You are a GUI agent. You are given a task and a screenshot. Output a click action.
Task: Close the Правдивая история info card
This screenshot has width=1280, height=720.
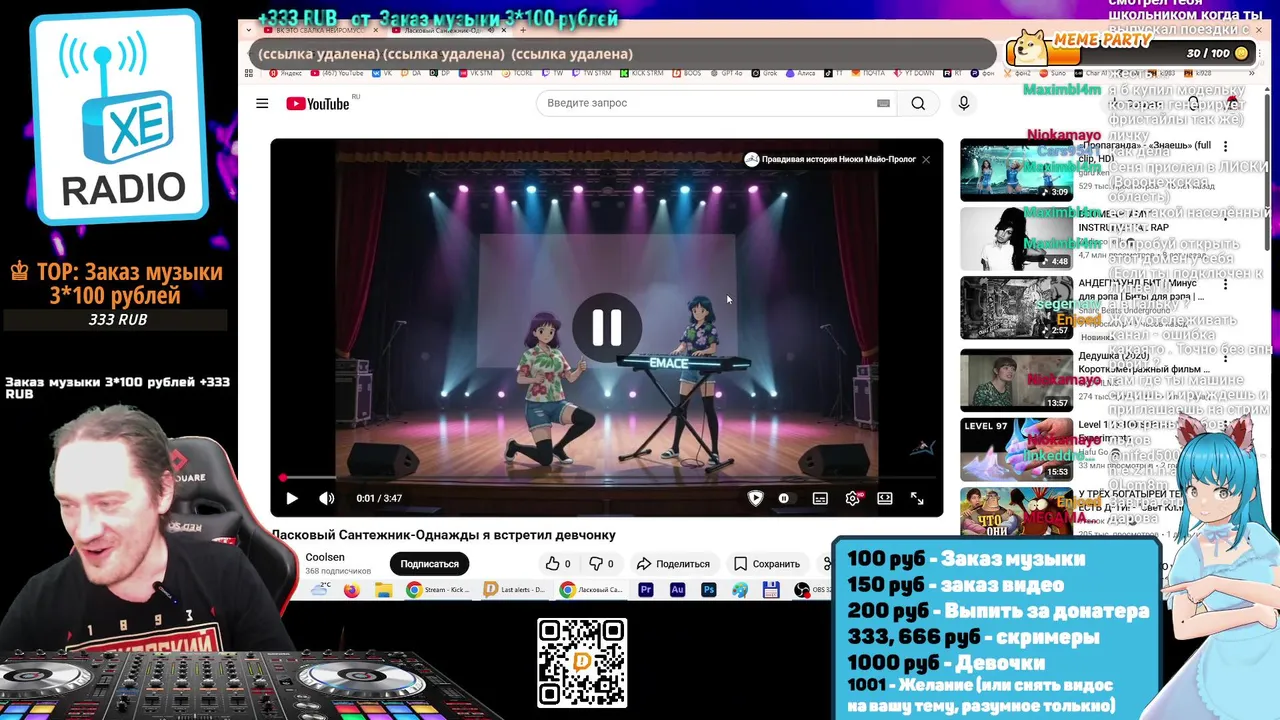pyautogui.click(x=926, y=159)
